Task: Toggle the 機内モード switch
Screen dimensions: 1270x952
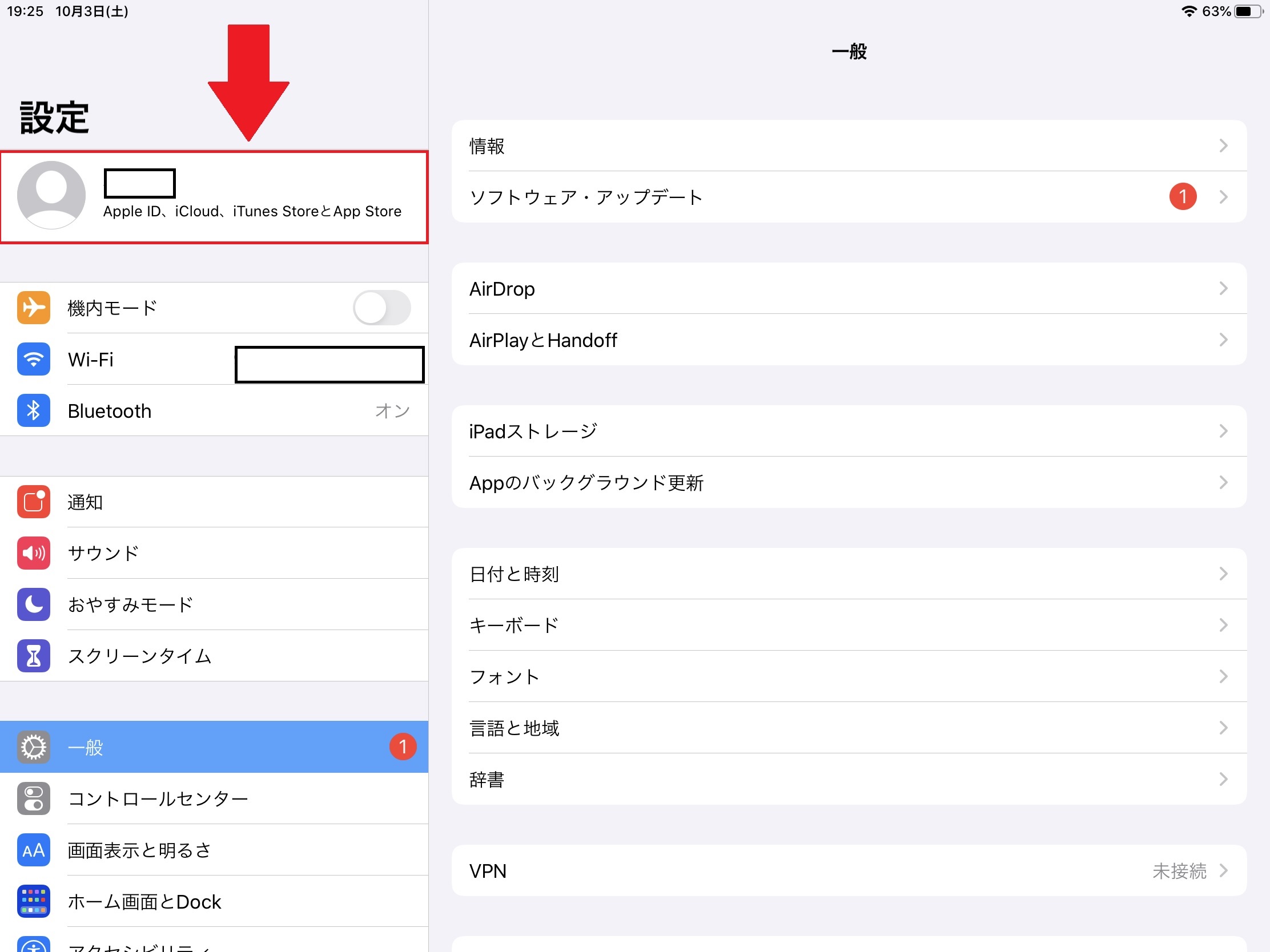Action: 382,308
